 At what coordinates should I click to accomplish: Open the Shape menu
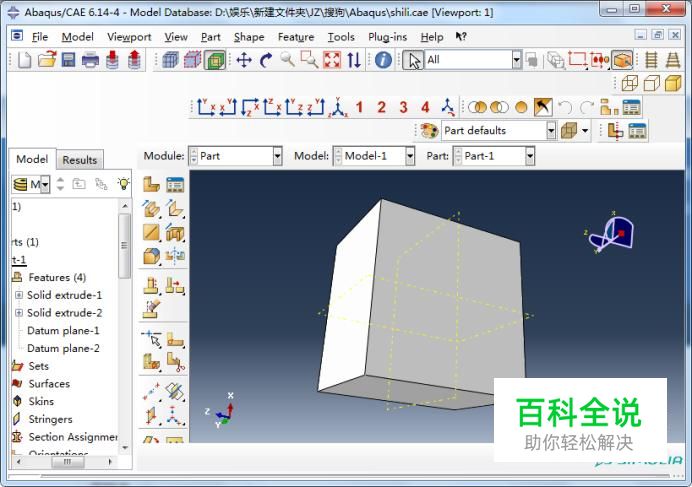point(249,37)
